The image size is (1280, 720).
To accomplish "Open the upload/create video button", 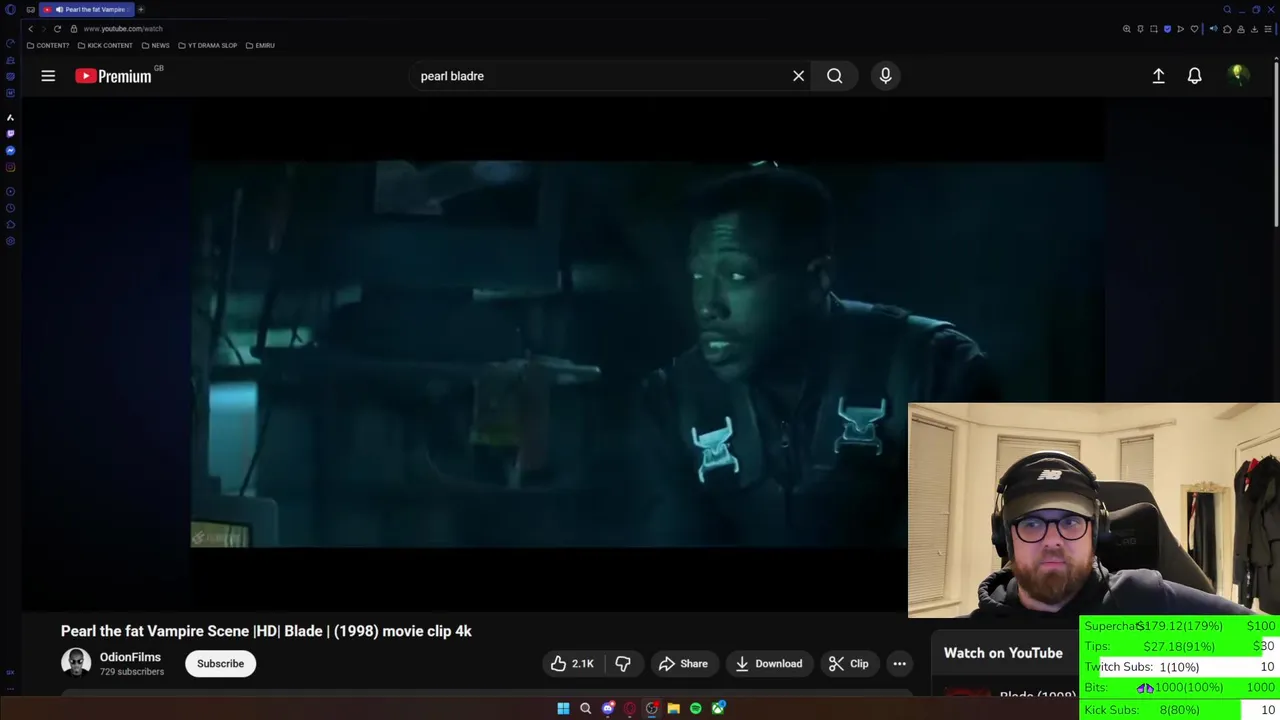I will [1158, 76].
